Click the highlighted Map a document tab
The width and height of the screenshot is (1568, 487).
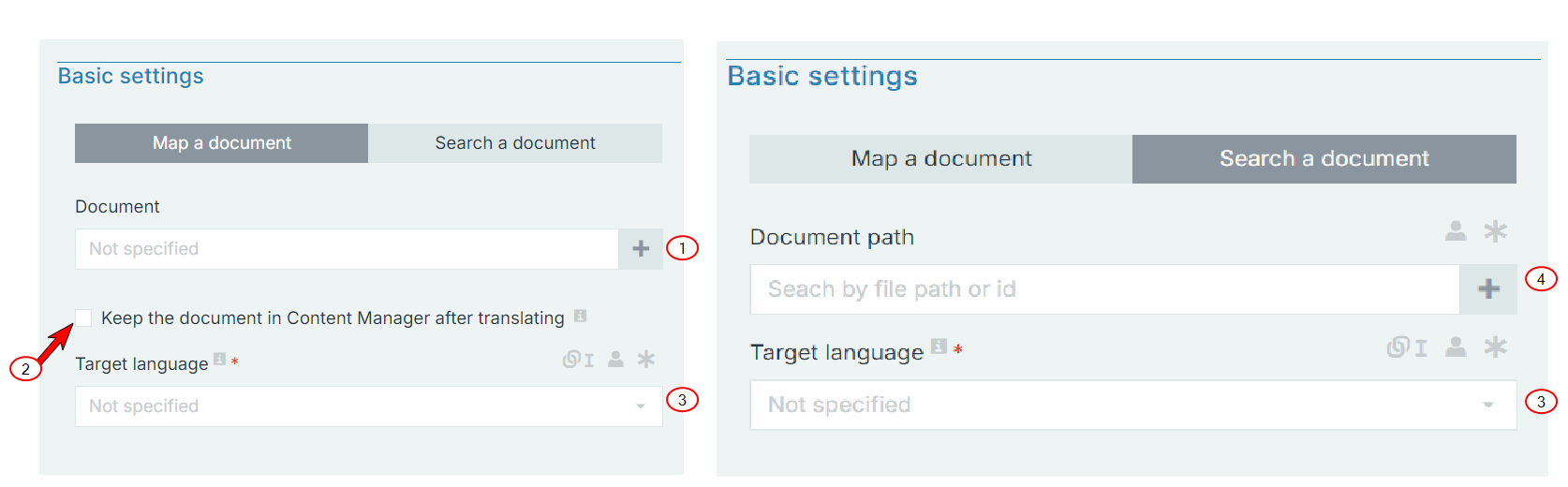coord(222,143)
